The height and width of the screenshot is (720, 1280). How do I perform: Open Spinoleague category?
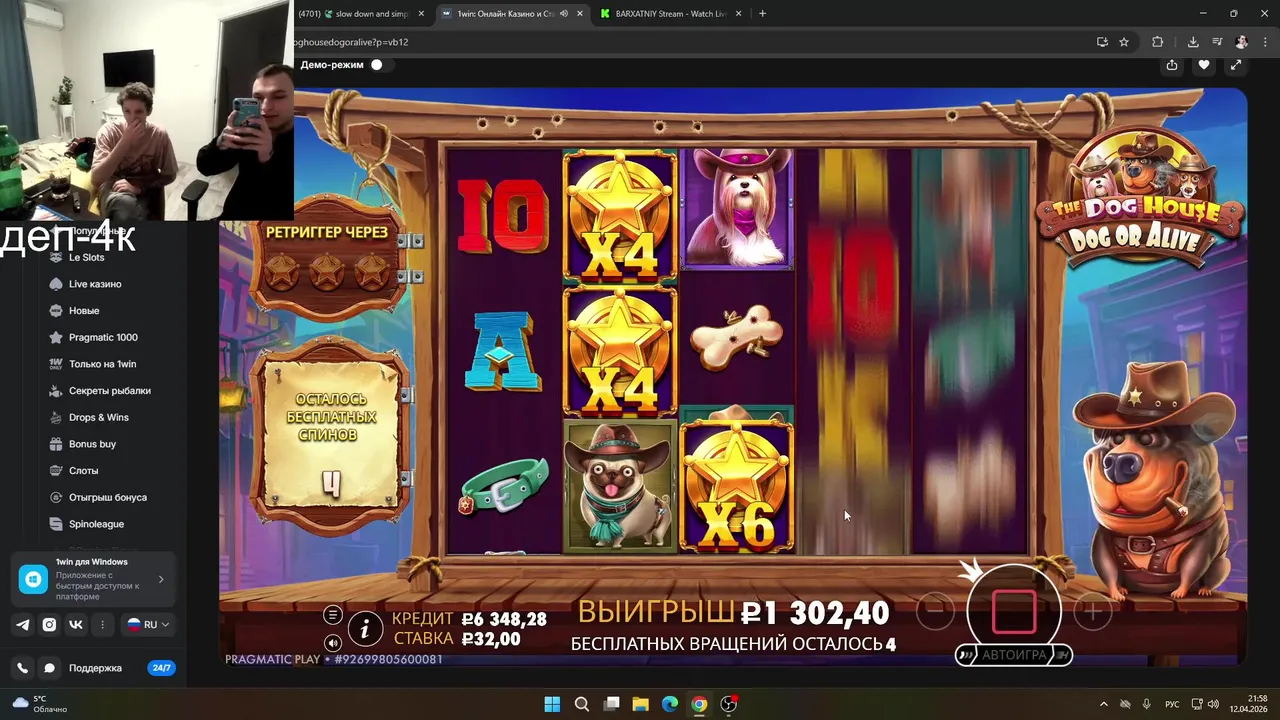(x=96, y=524)
